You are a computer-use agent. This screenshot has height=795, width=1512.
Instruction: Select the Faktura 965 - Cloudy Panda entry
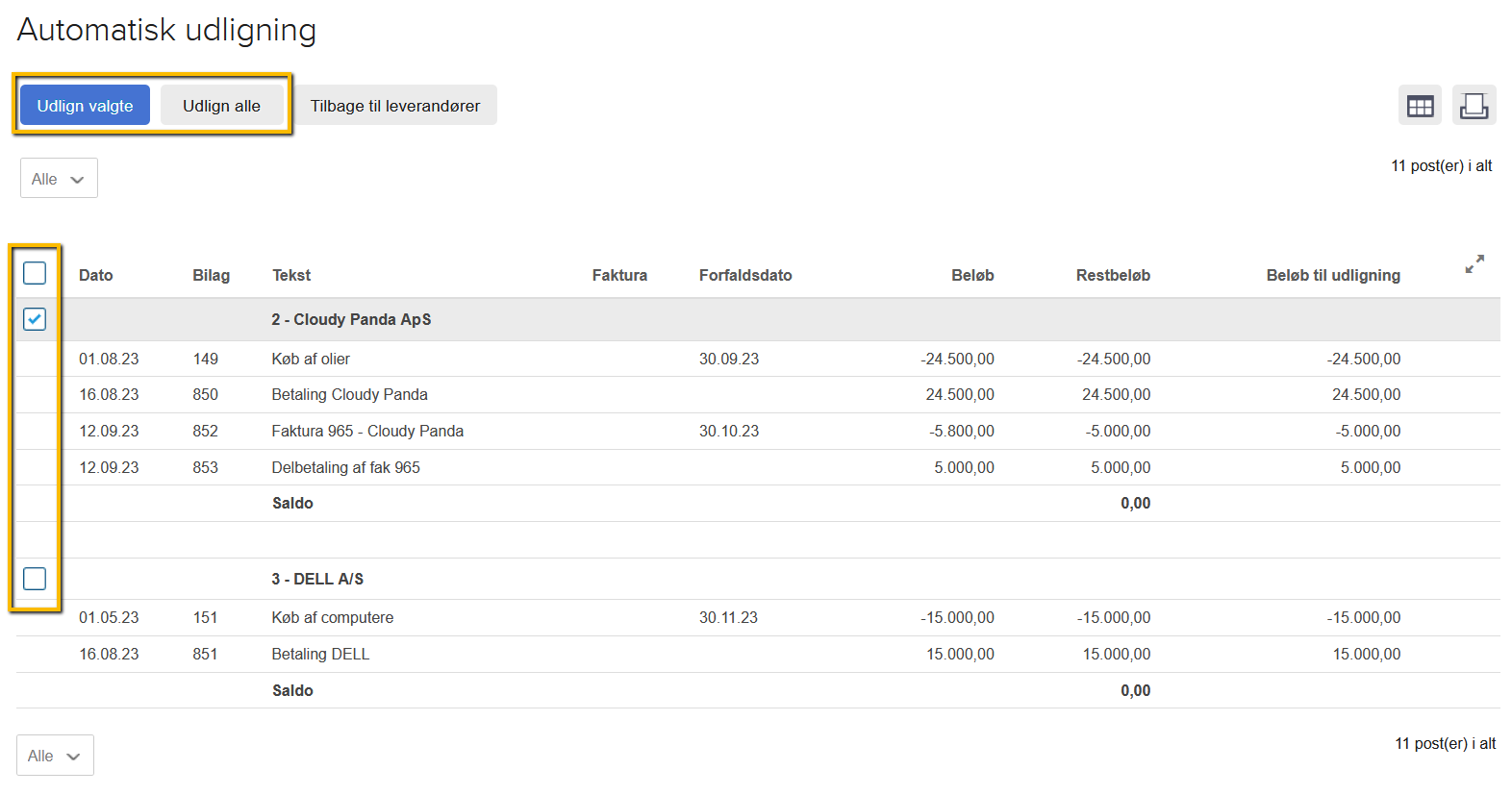point(367,432)
